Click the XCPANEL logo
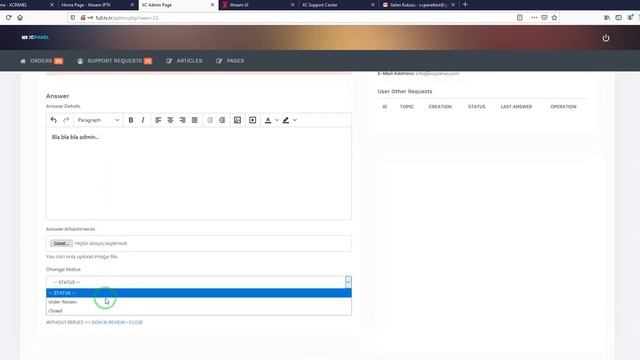Image resolution: width=640 pixels, height=360 pixels. pos(36,37)
